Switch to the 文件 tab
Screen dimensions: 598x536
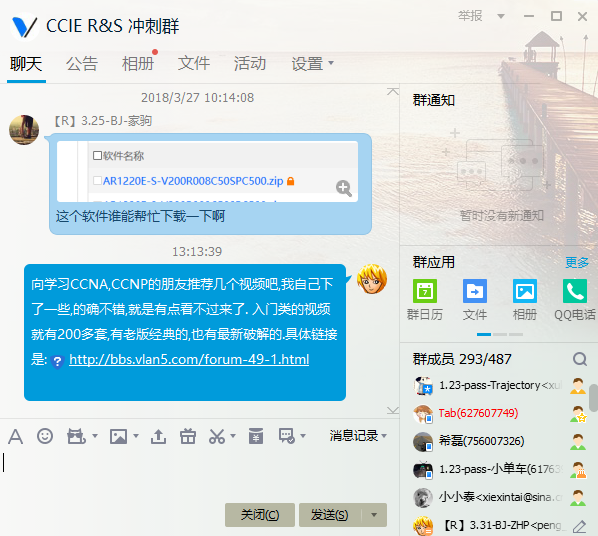(x=194, y=63)
